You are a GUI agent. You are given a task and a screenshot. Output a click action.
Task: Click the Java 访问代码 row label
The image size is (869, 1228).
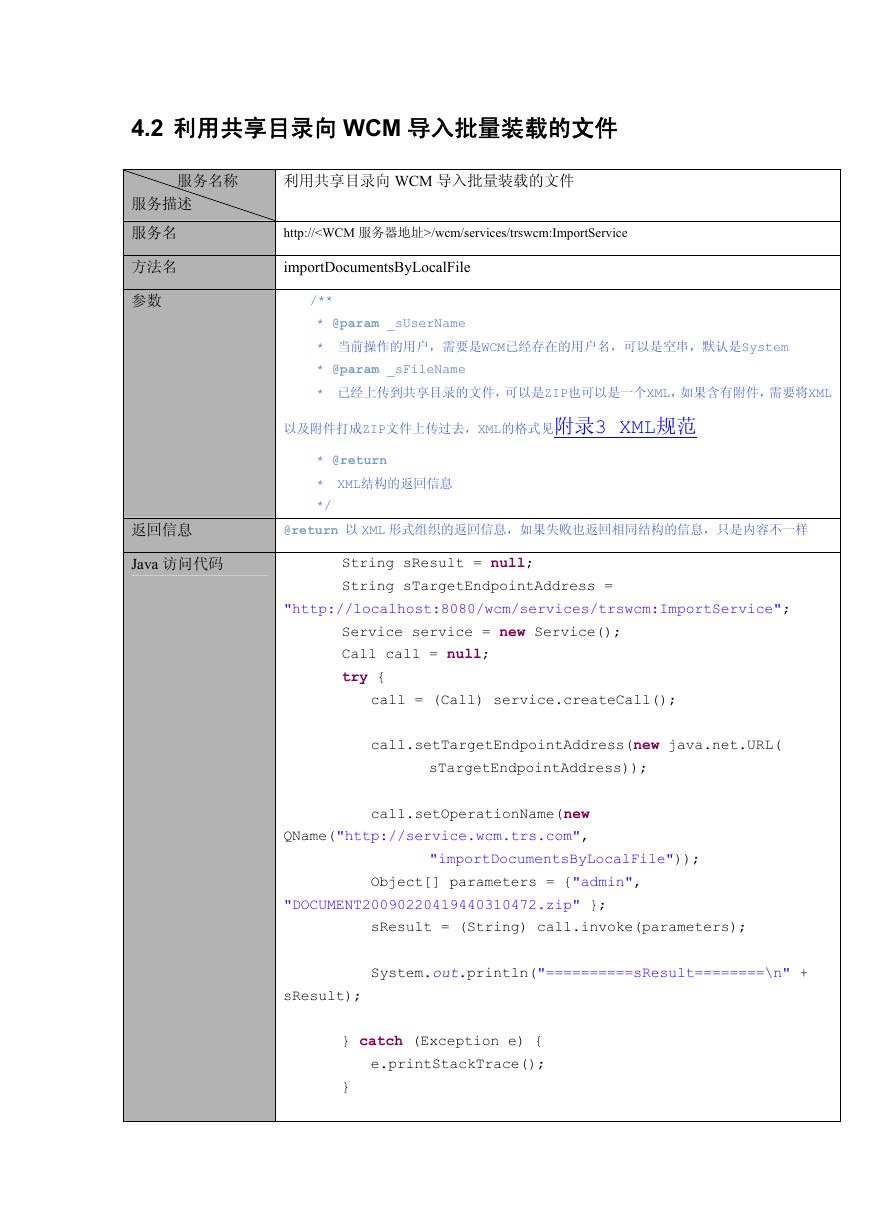(177, 564)
